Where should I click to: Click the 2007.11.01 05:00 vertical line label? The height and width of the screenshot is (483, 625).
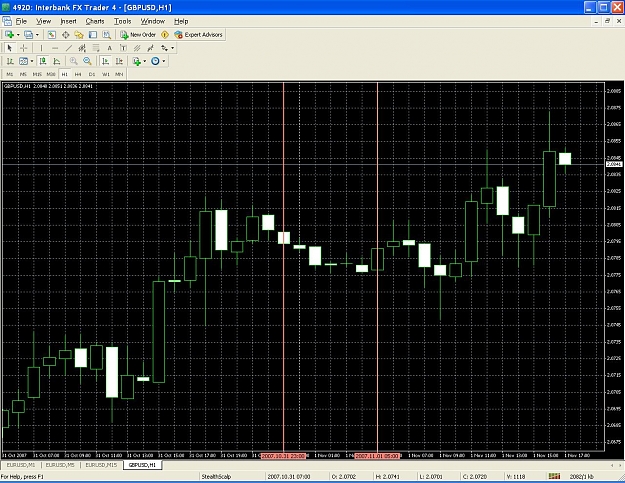pos(377,456)
